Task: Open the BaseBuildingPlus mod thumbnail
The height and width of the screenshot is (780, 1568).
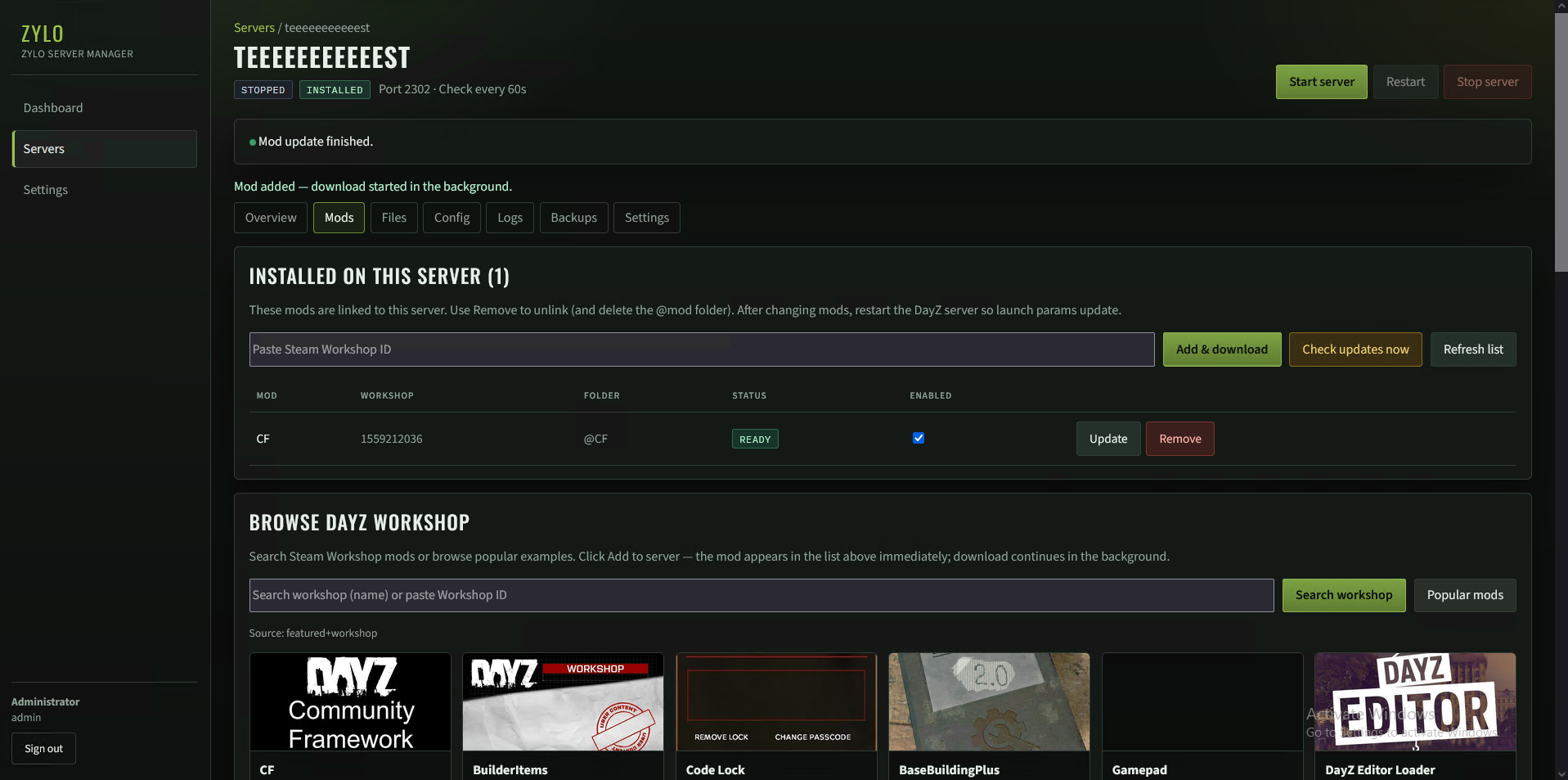Action: (989, 702)
